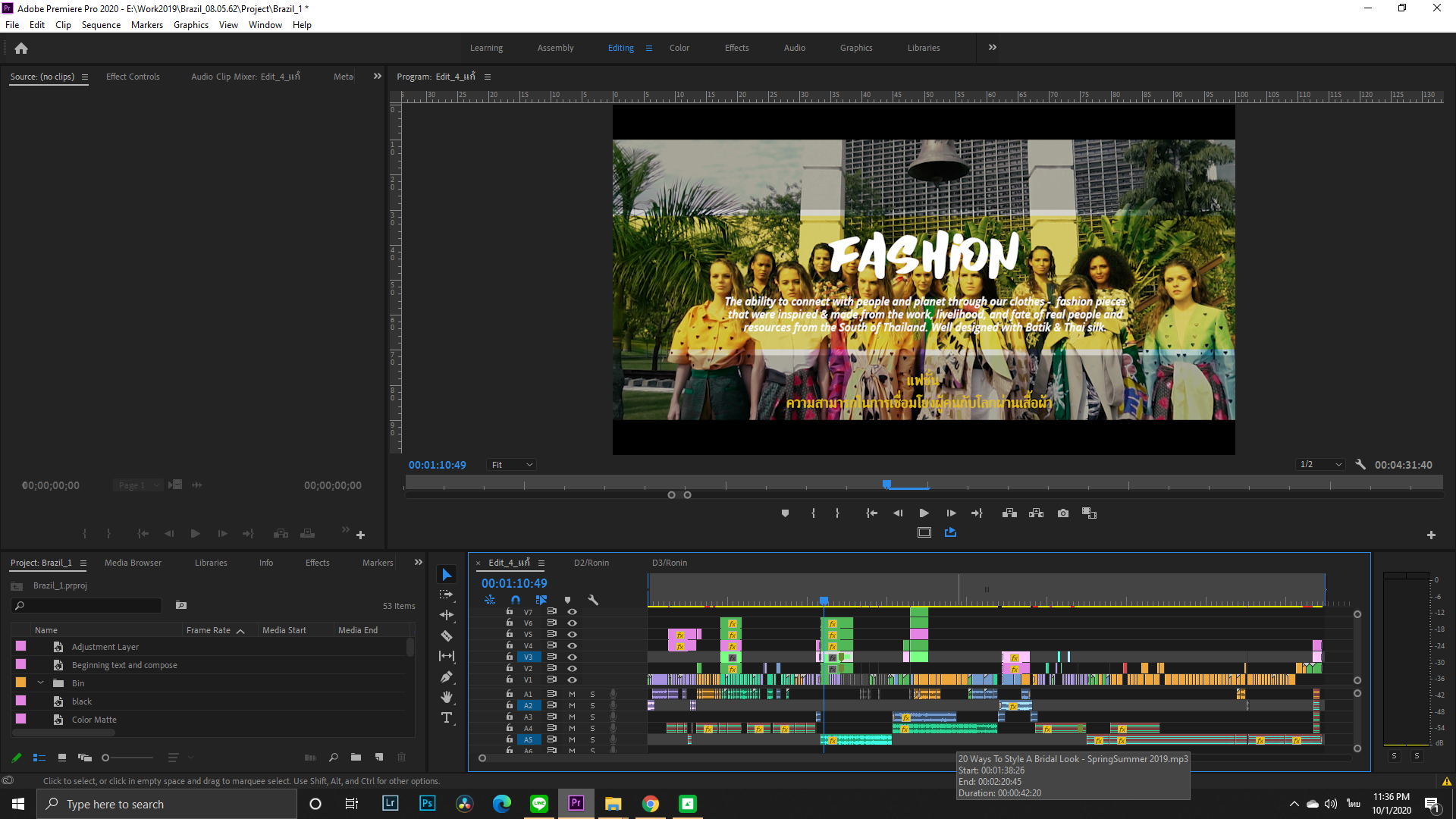Open the 1/2 playback resolution dropdown
1456x819 pixels.
tap(1320, 464)
